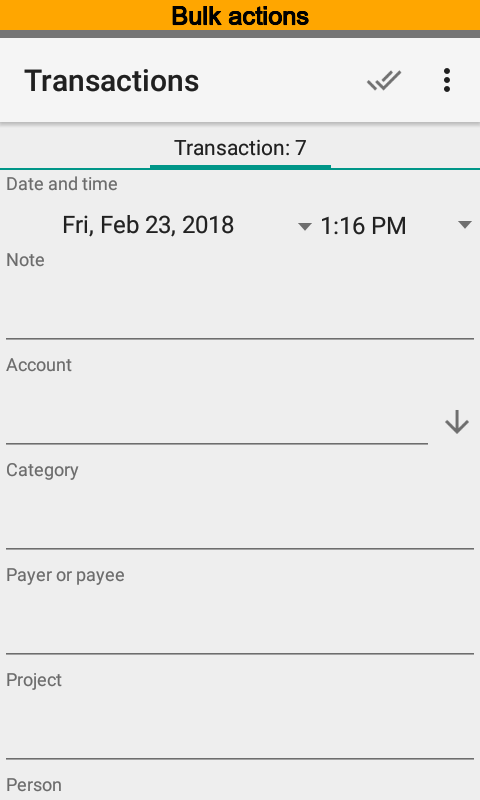Focus the Note text field
Viewport: 480px width, 800px height.
[x=240, y=308]
